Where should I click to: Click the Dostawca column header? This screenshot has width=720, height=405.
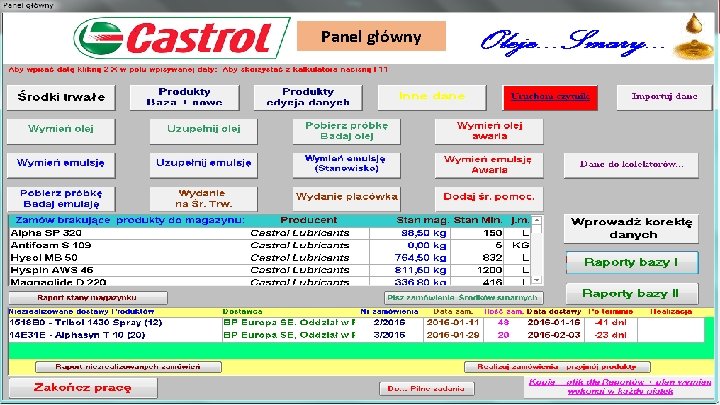coord(242,312)
